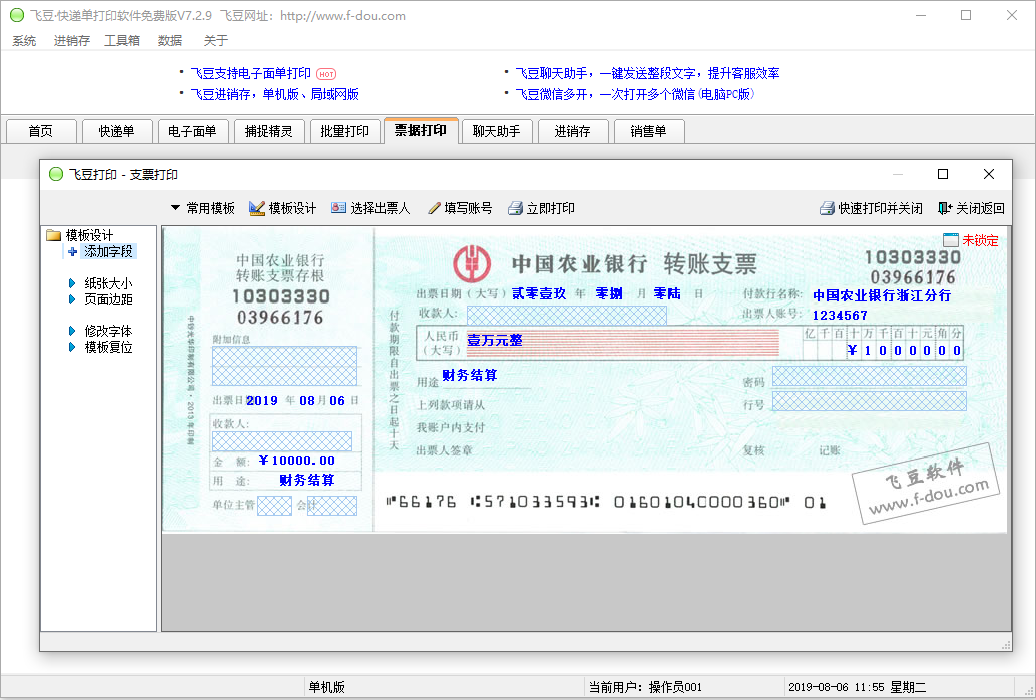Image resolution: width=1036 pixels, height=700 pixels.
Task: Expand the 模板复位 arrow
Action: [72, 347]
